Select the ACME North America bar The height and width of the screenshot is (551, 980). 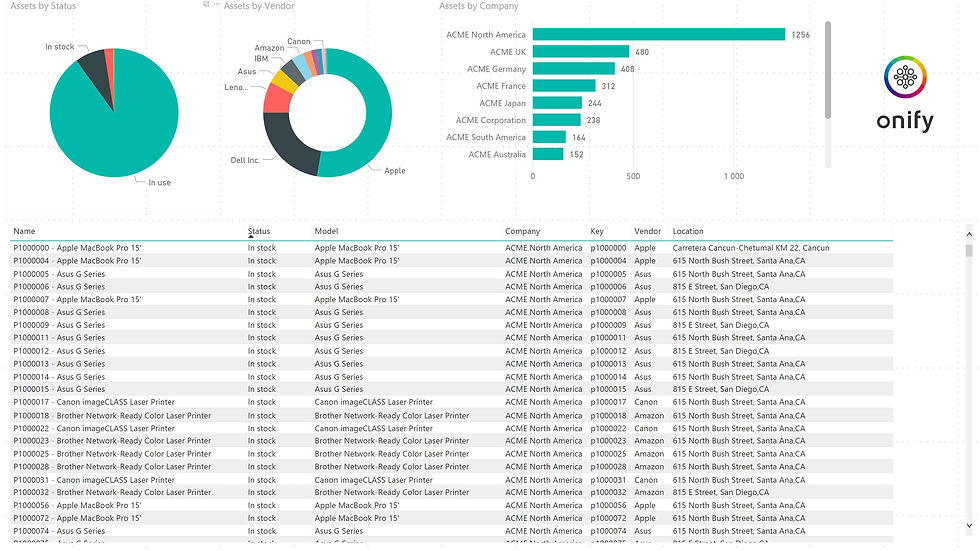tap(659, 34)
